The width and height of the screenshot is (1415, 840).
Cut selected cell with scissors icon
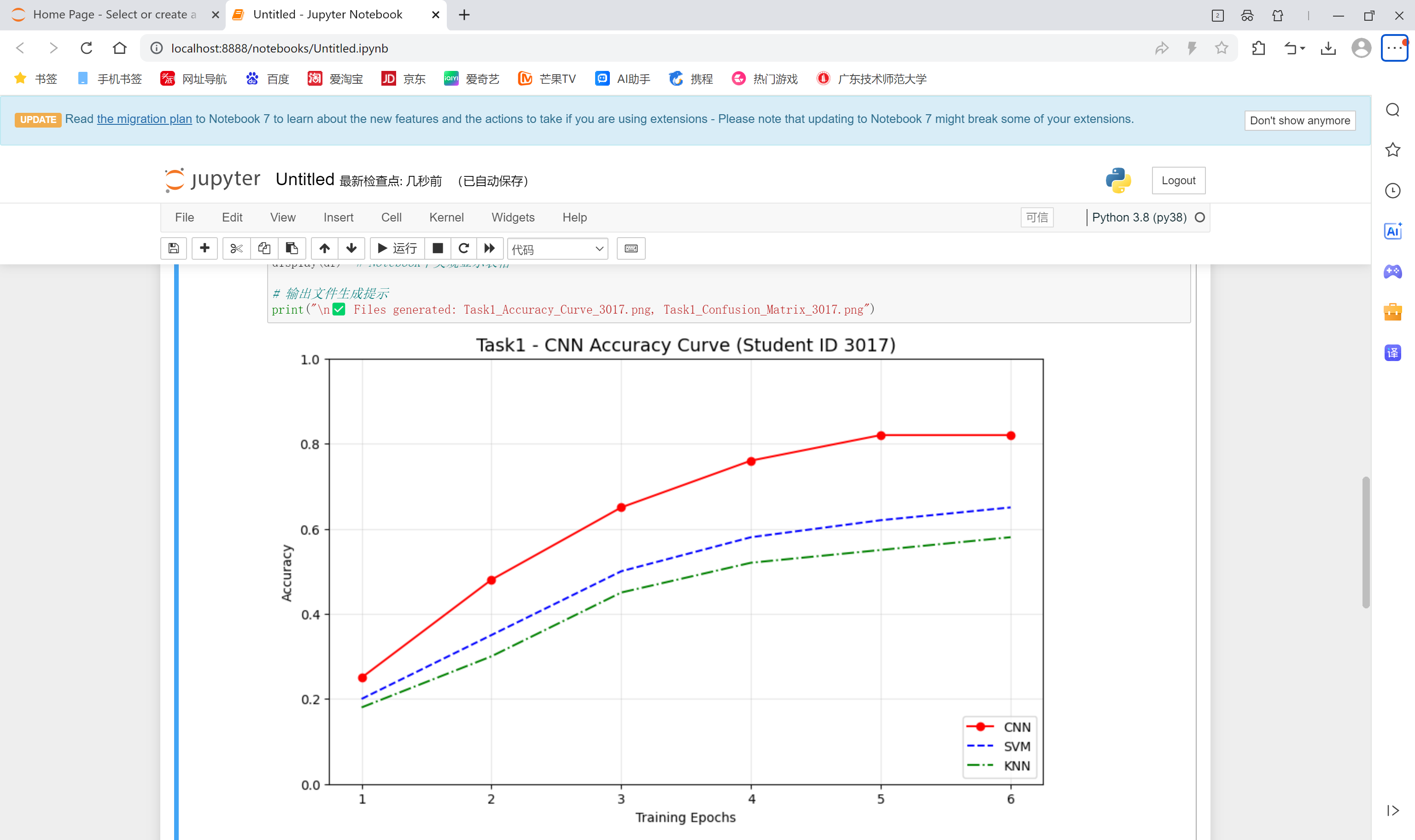pos(236,249)
